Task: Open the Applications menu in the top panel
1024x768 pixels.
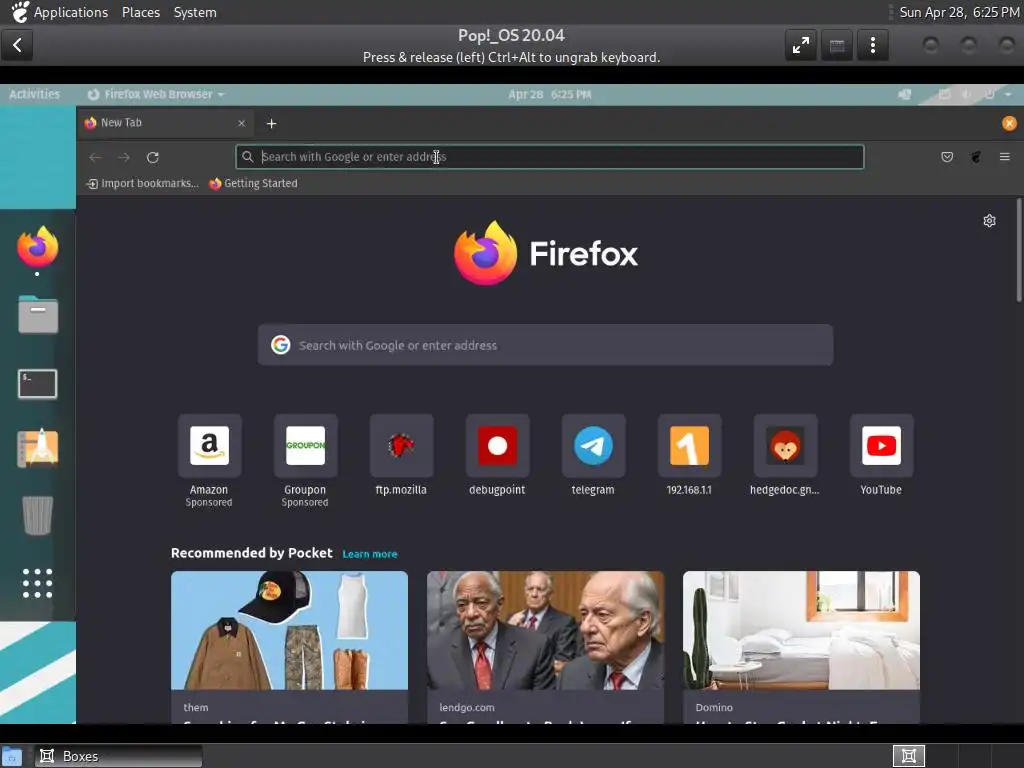Action: tap(71, 12)
